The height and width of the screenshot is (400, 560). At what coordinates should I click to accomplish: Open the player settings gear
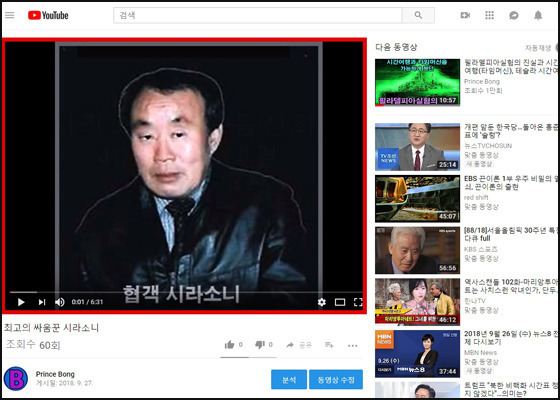click(321, 302)
